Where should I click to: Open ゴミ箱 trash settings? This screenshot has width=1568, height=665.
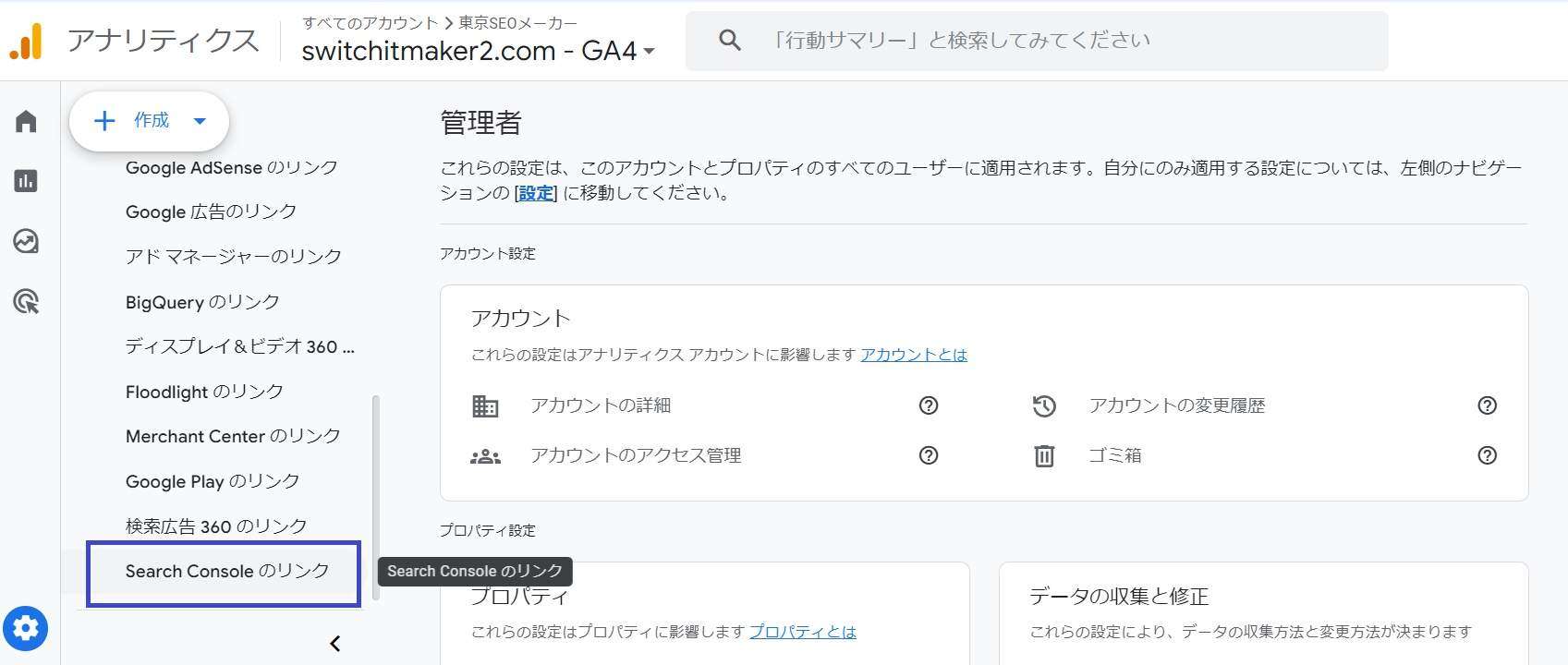point(1115,455)
